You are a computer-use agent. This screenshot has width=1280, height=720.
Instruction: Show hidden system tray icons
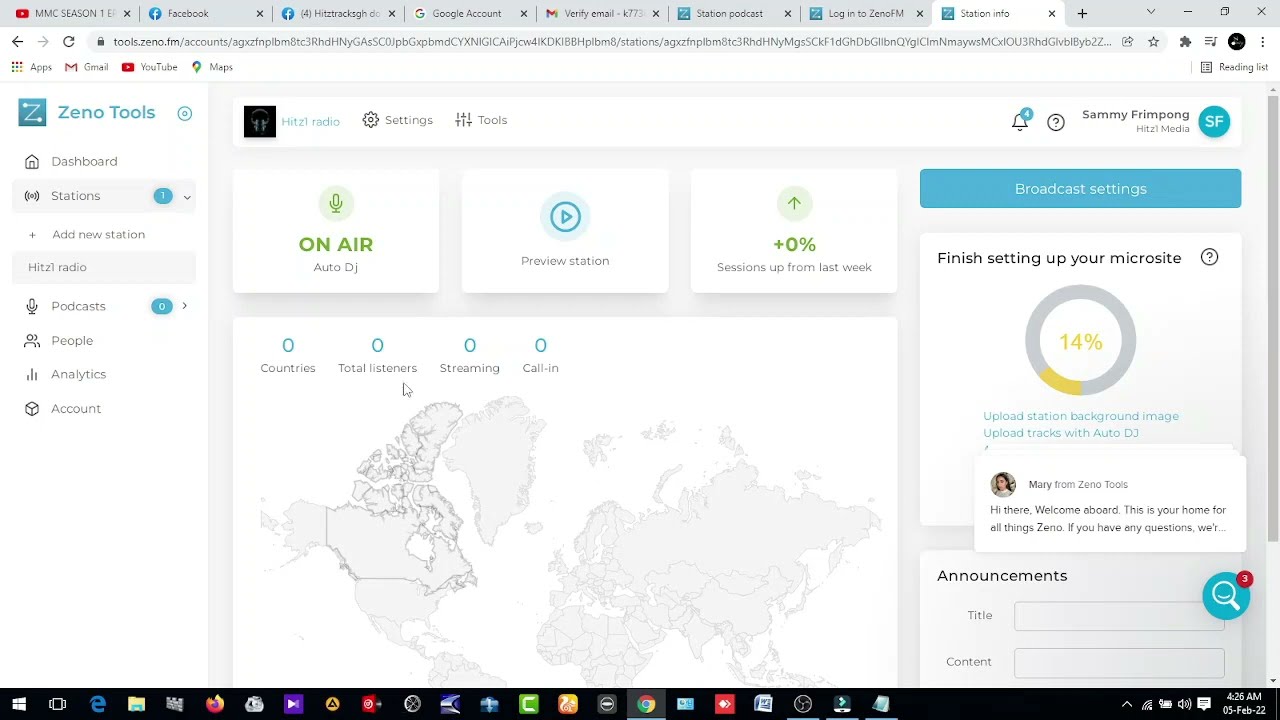pyautogui.click(x=1126, y=705)
